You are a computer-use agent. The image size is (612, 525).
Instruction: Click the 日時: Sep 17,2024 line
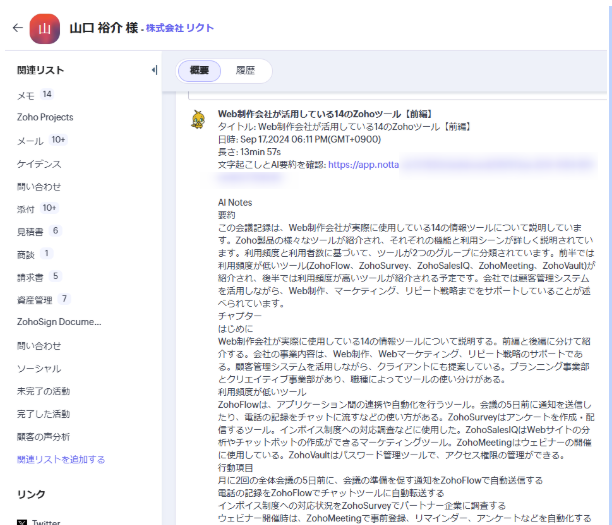pos(299,139)
